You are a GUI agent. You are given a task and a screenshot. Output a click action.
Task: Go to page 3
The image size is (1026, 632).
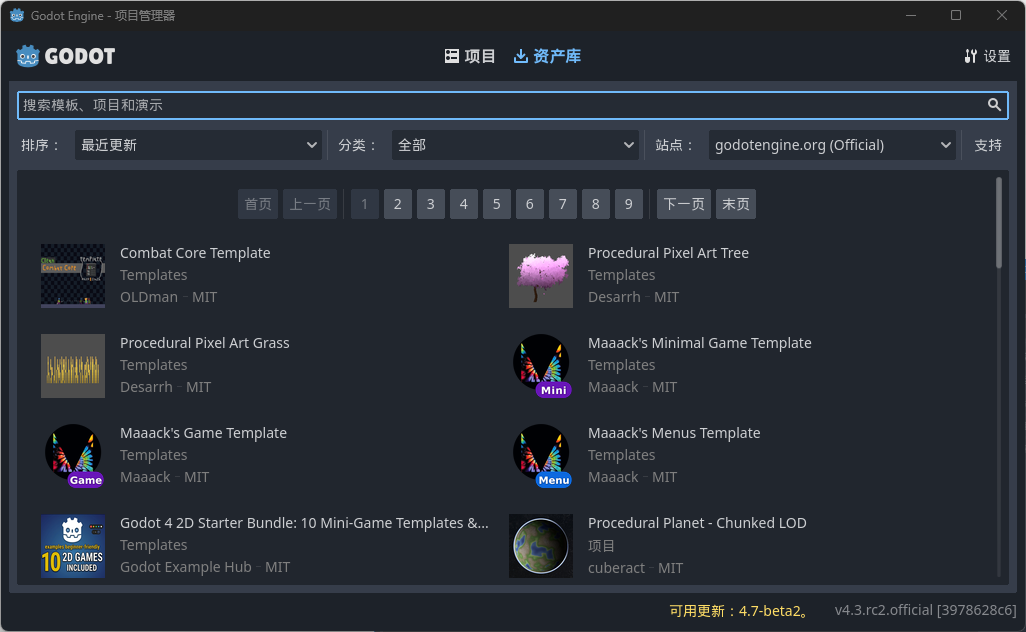point(431,204)
